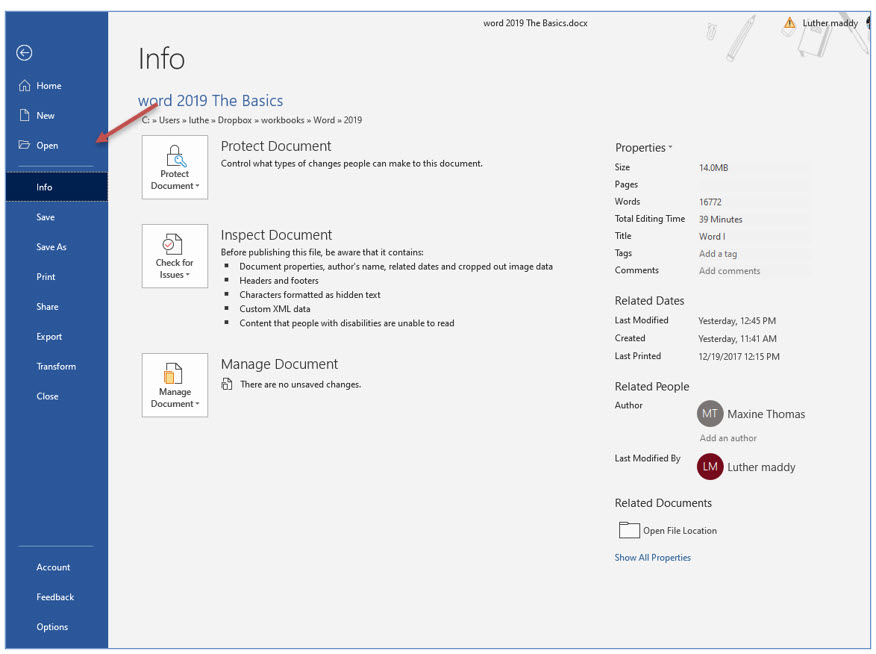Click the Show All Properties link
Viewport: 876px width, 654px height.
(653, 557)
